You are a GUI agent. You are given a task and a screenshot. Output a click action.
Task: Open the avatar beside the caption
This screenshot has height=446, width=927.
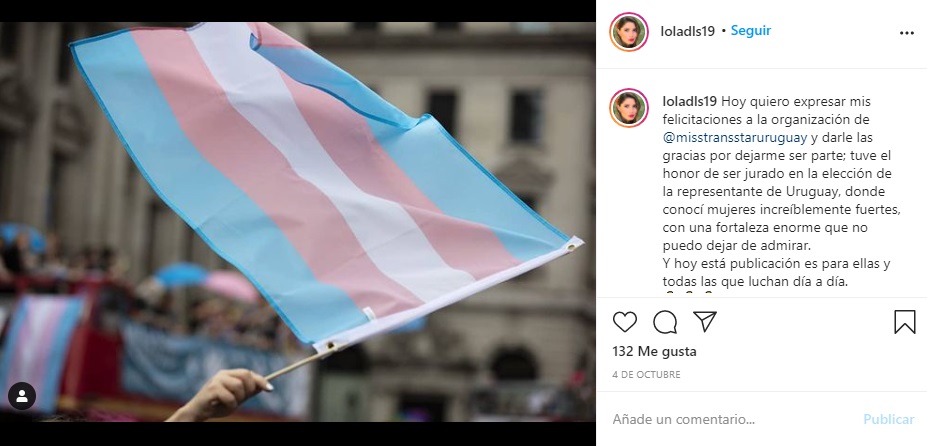(629, 108)
